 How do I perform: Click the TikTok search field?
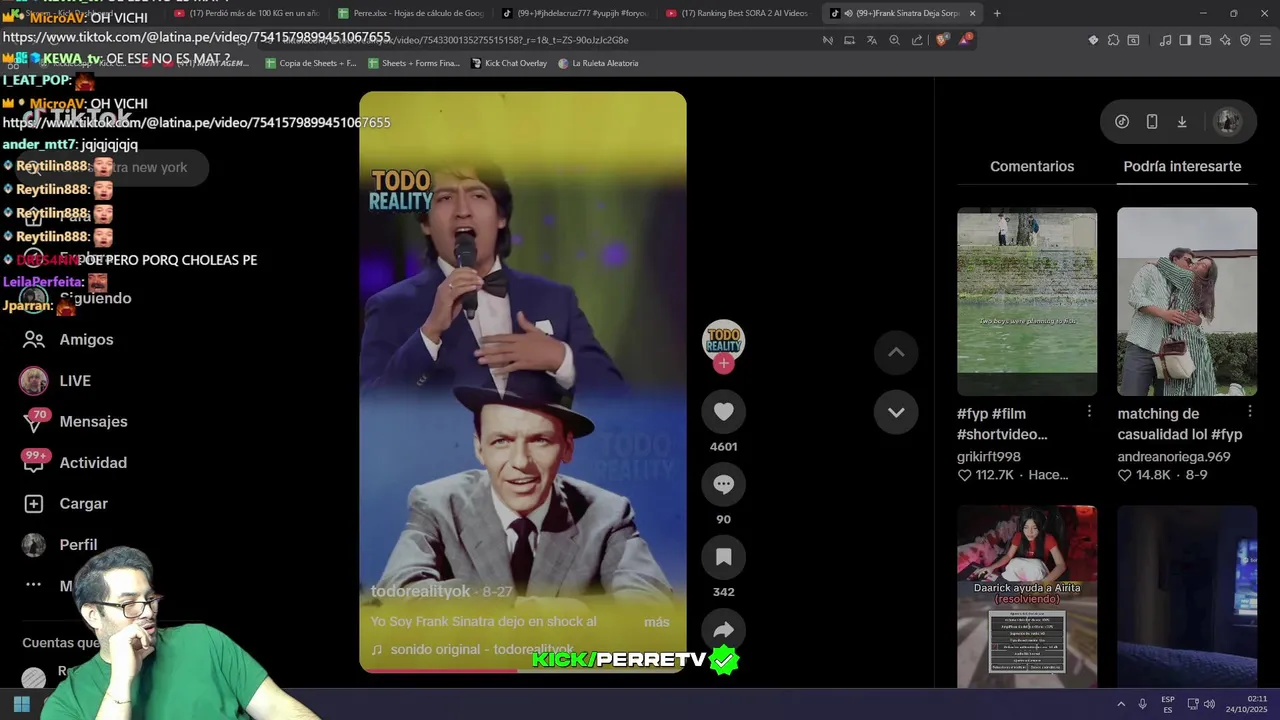[x=113, y=167]
